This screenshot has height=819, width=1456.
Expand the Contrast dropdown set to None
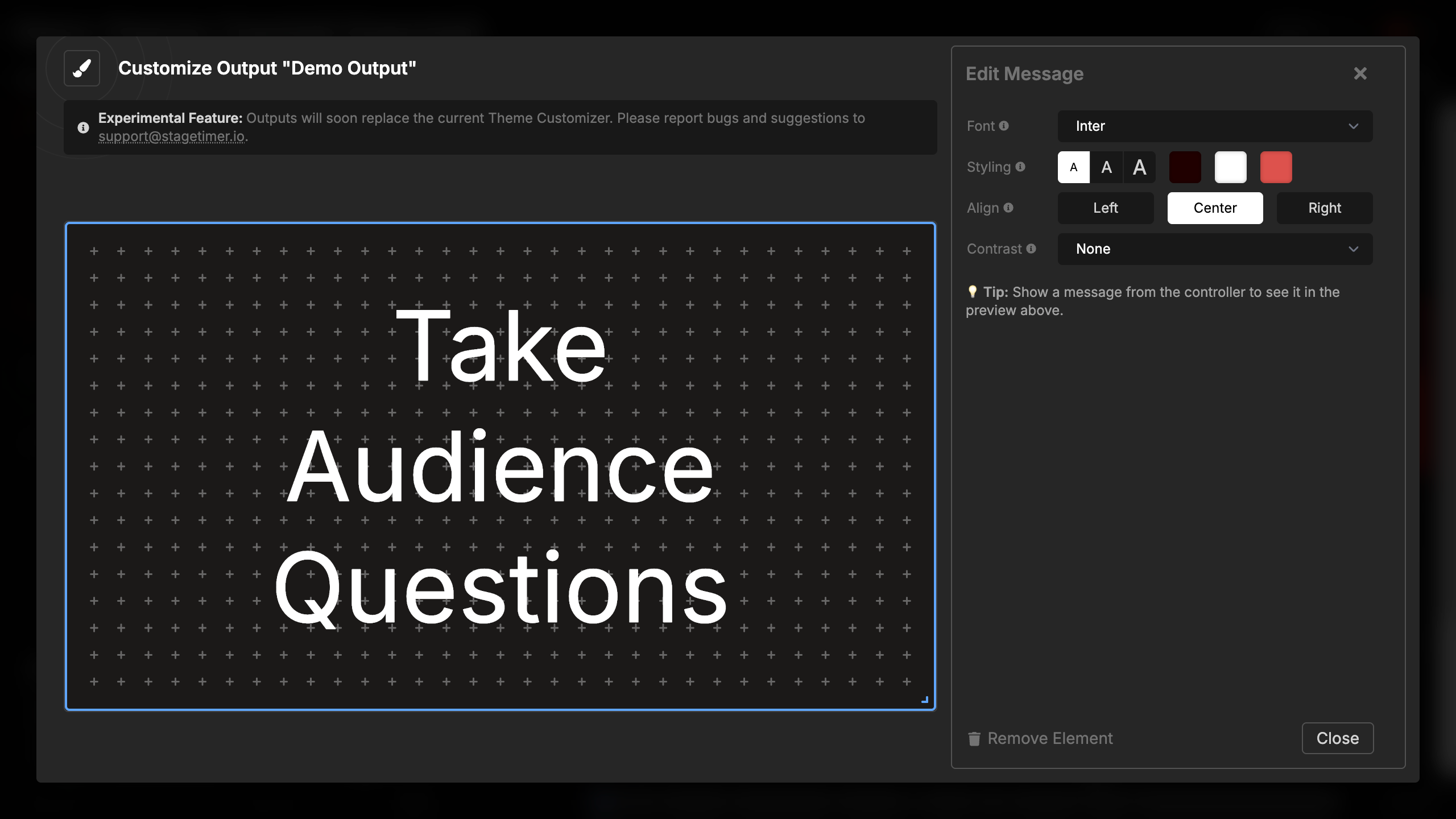(1215, 249)
